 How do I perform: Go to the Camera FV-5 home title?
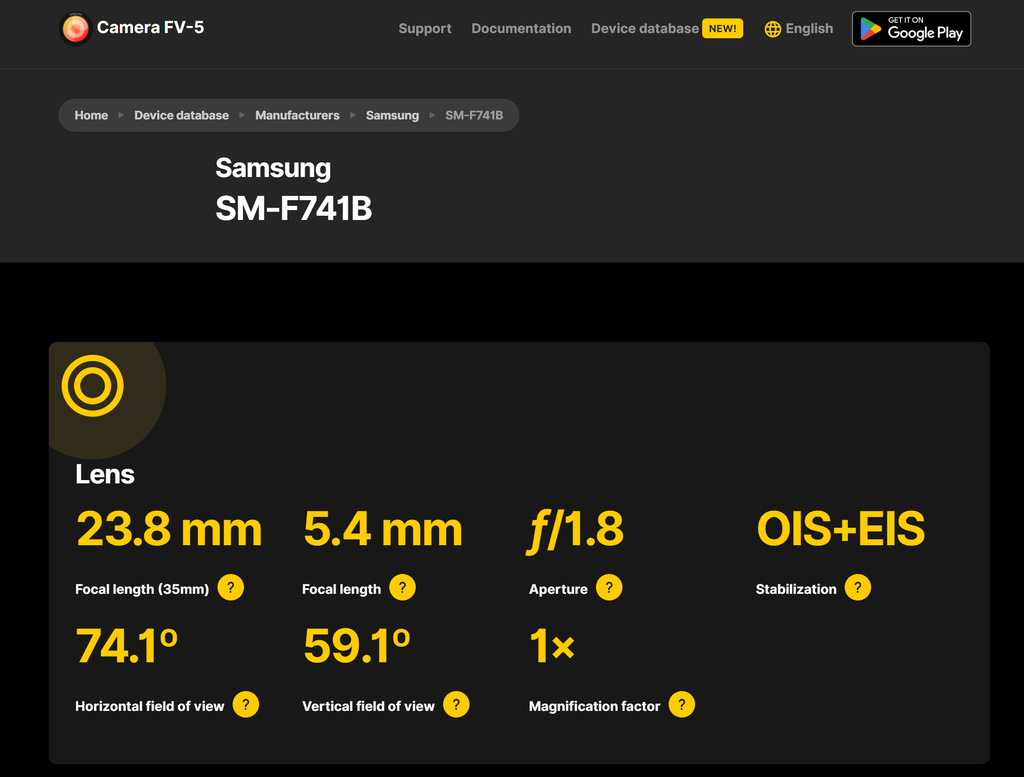click(150, 27)
